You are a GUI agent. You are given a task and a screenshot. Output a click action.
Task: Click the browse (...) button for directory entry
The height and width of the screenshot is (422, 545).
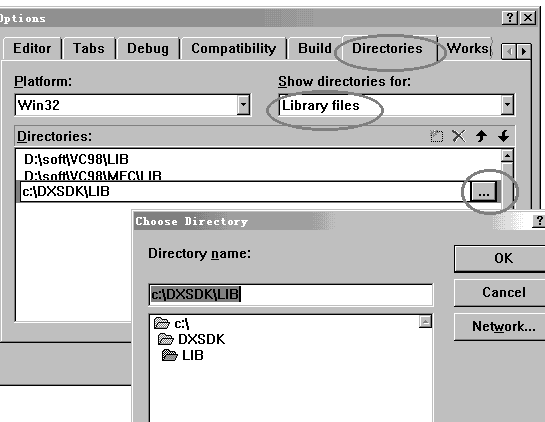(x=483, y=192)
